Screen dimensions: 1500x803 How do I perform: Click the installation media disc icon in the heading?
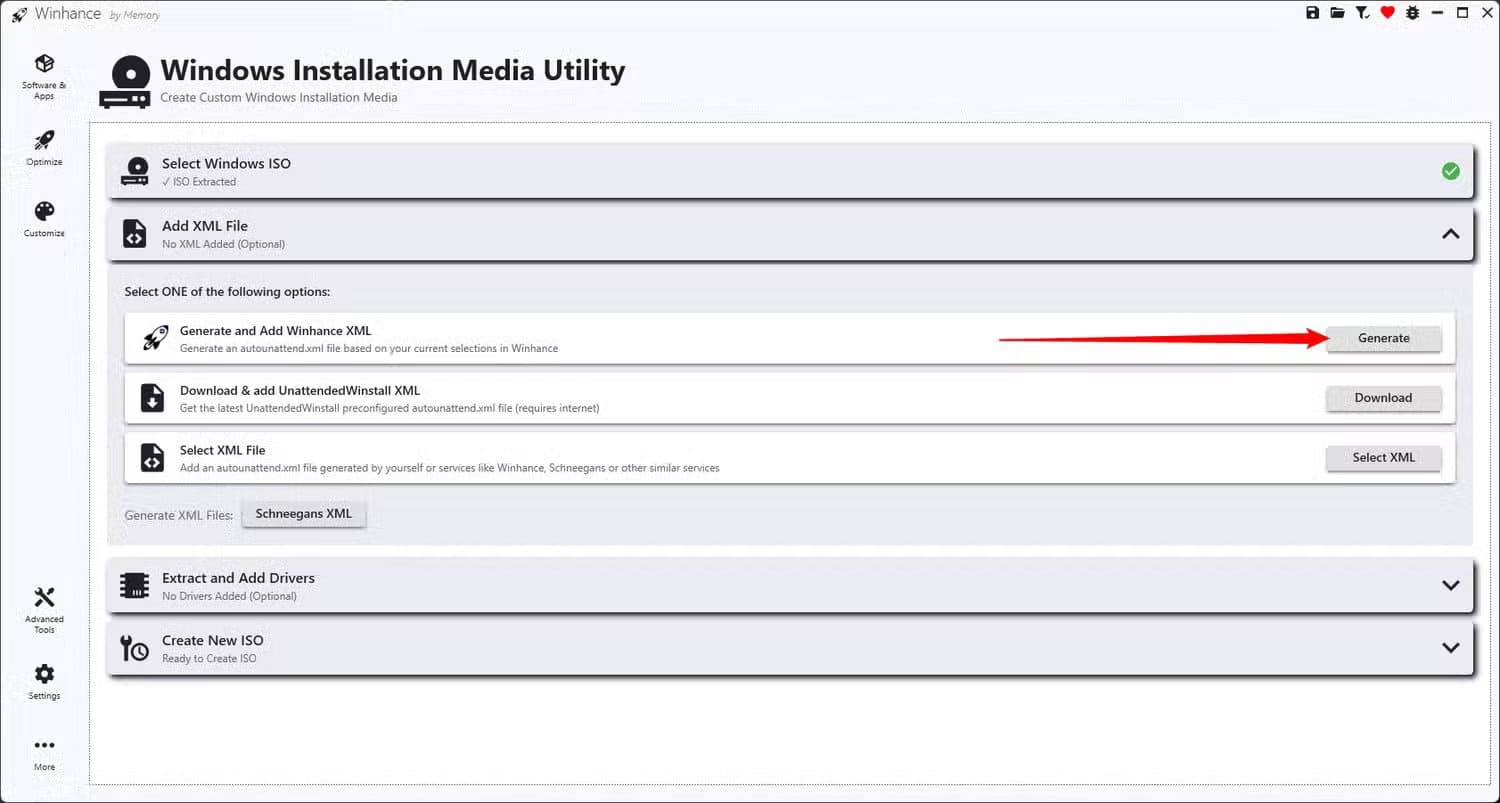coord(125,82)
